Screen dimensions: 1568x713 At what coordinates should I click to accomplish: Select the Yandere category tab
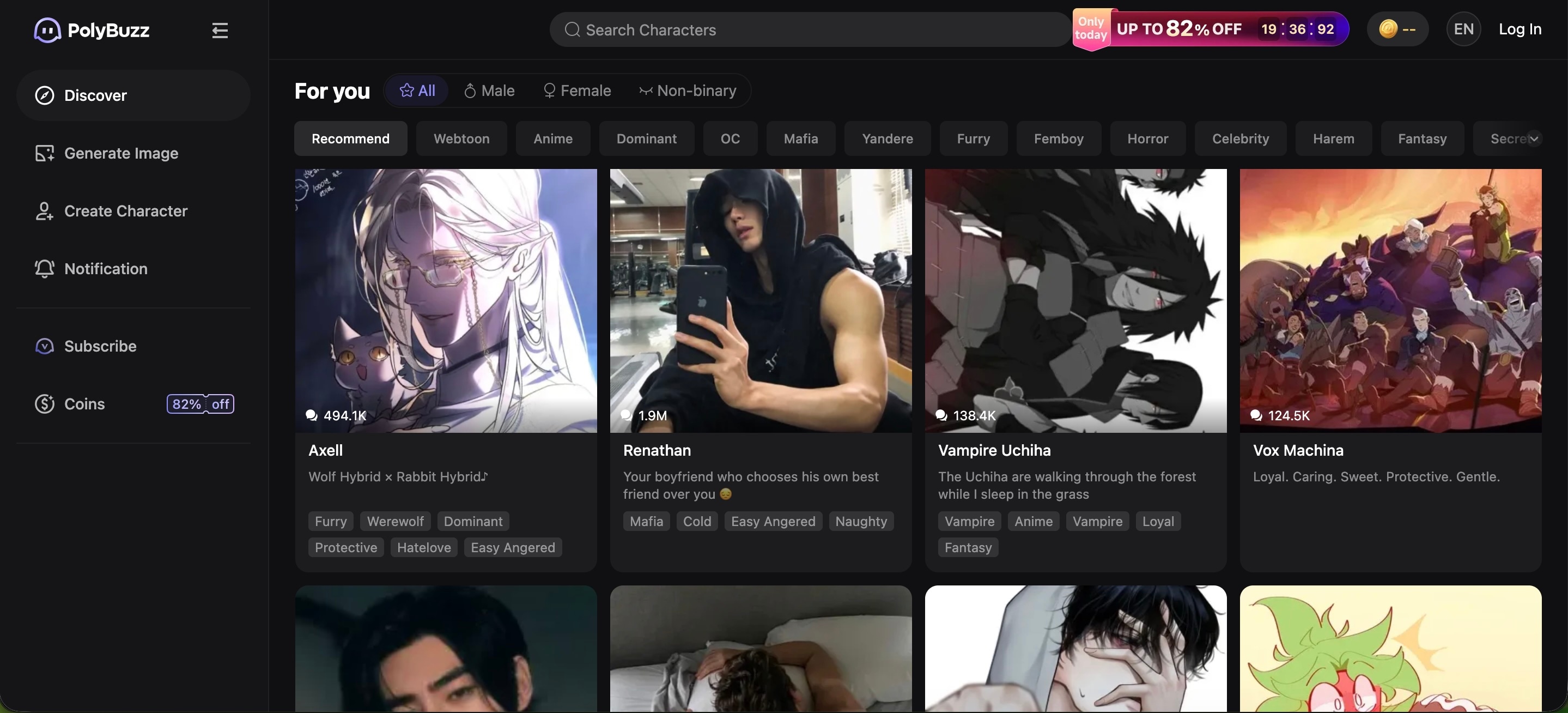pos(887,139)
